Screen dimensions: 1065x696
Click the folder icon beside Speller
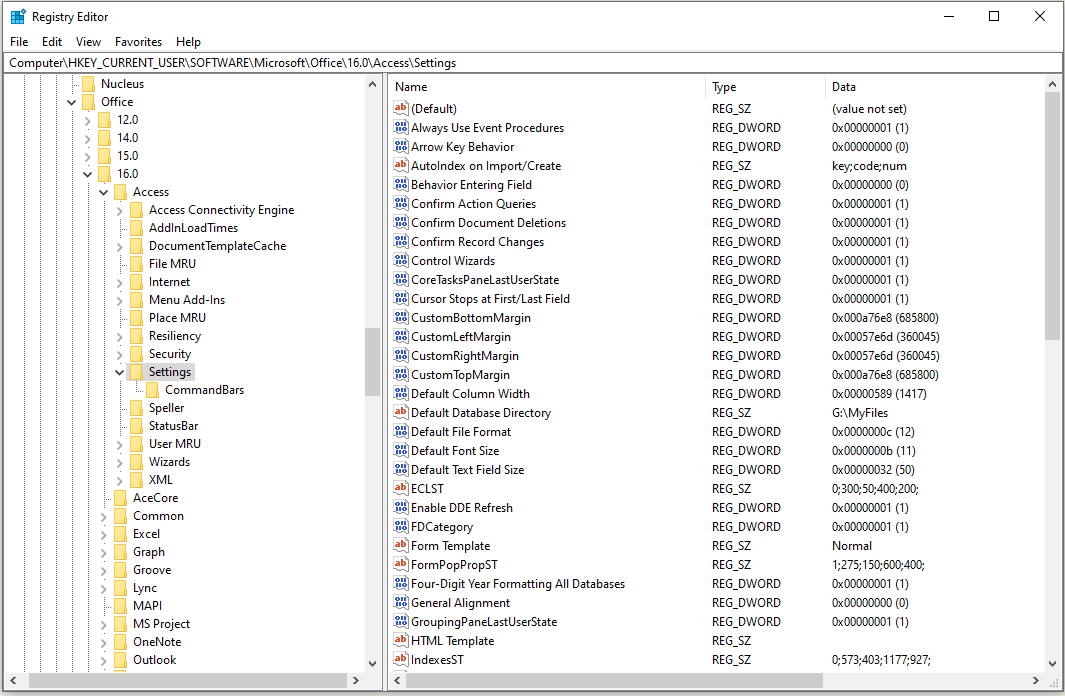pos(137,408)
